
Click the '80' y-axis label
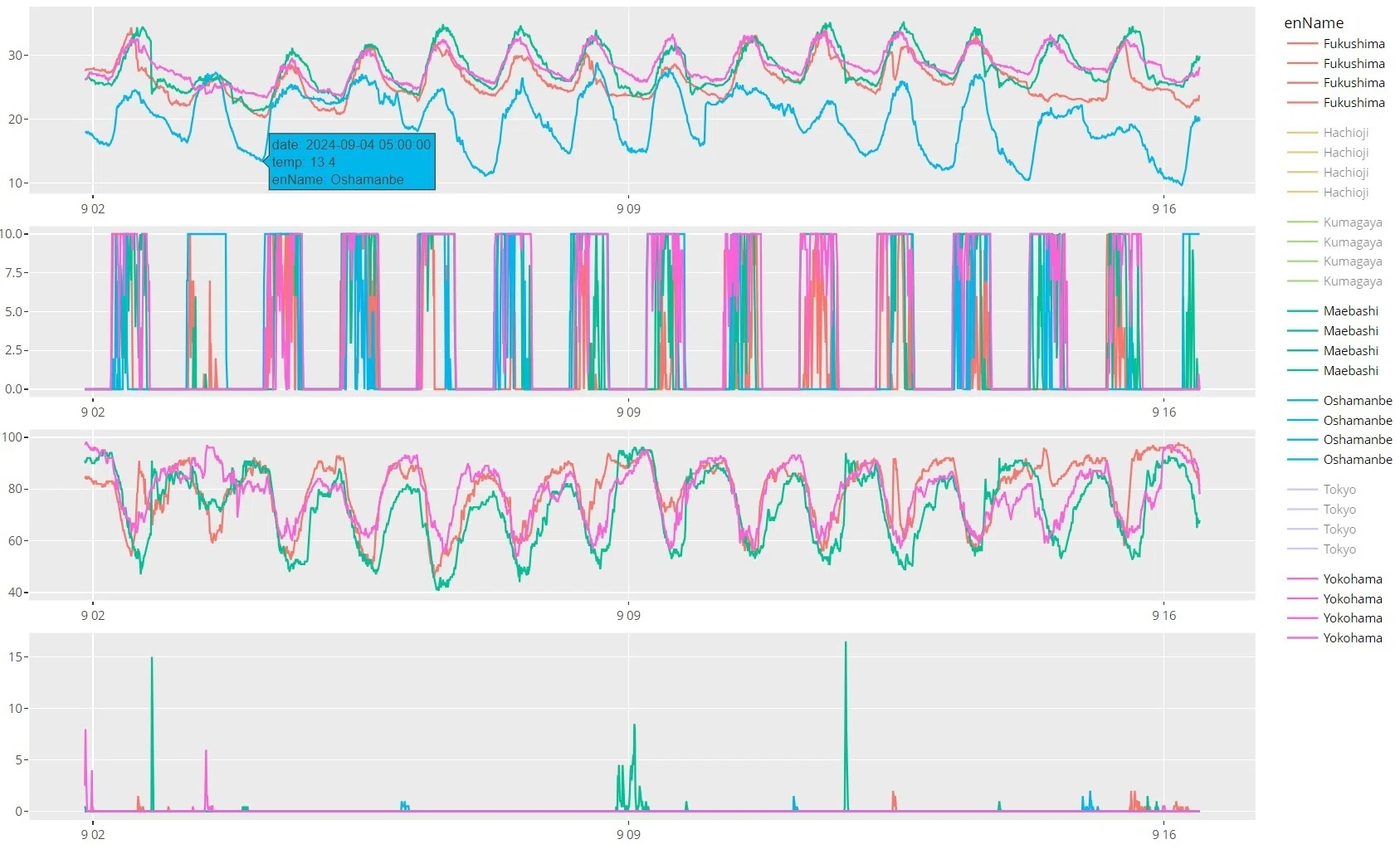tap(15, 489)
